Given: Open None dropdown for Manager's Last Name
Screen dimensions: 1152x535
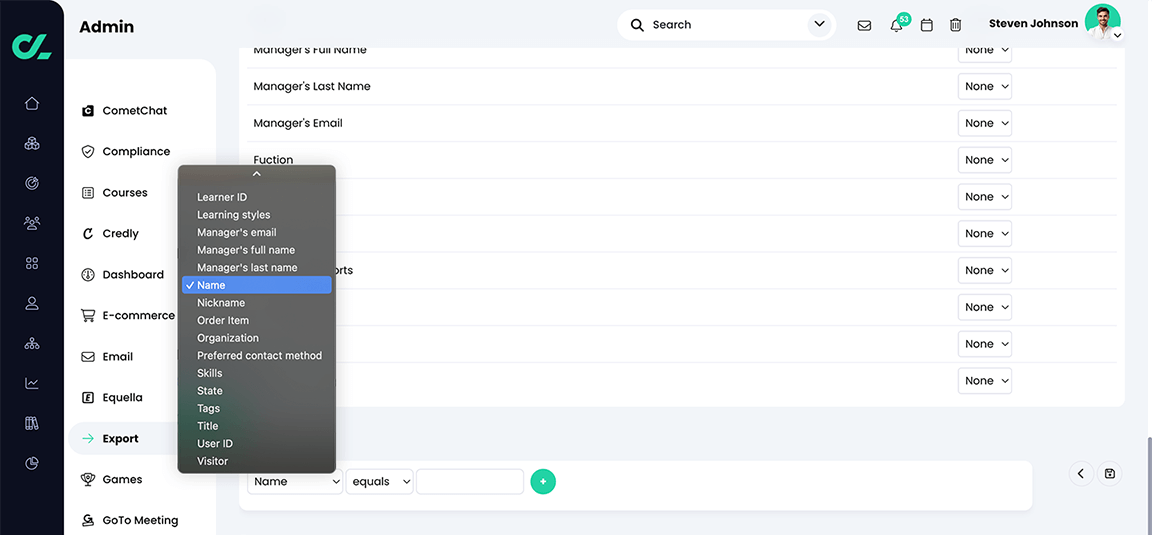Looking at the screenshot, I should point(985,87).
